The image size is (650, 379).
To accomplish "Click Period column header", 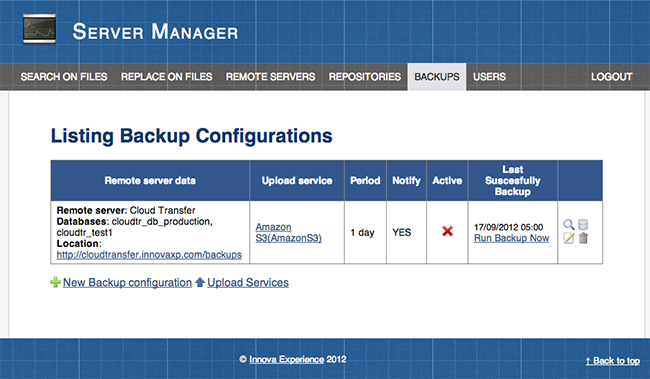I will (365, 180).
